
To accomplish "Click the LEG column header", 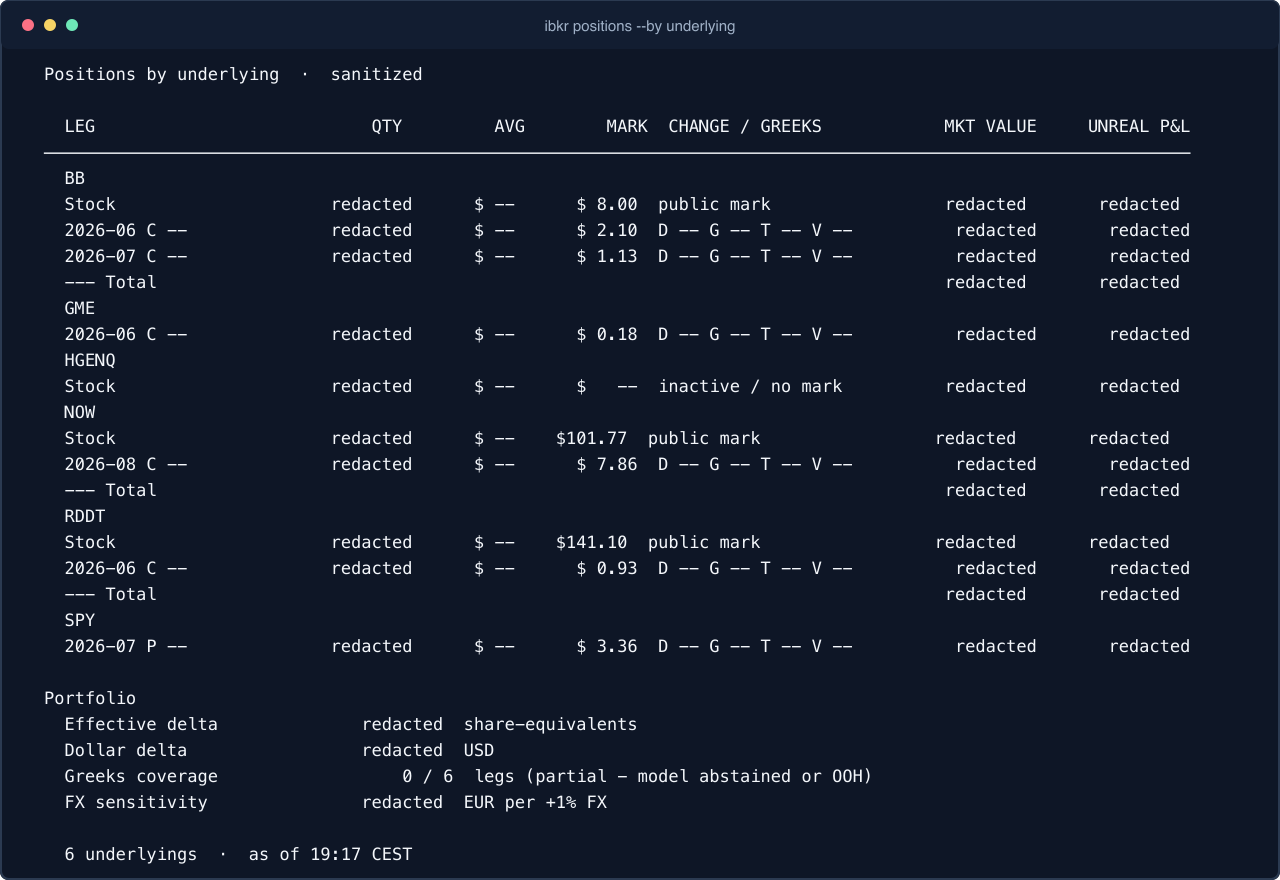I will (80, 126).
